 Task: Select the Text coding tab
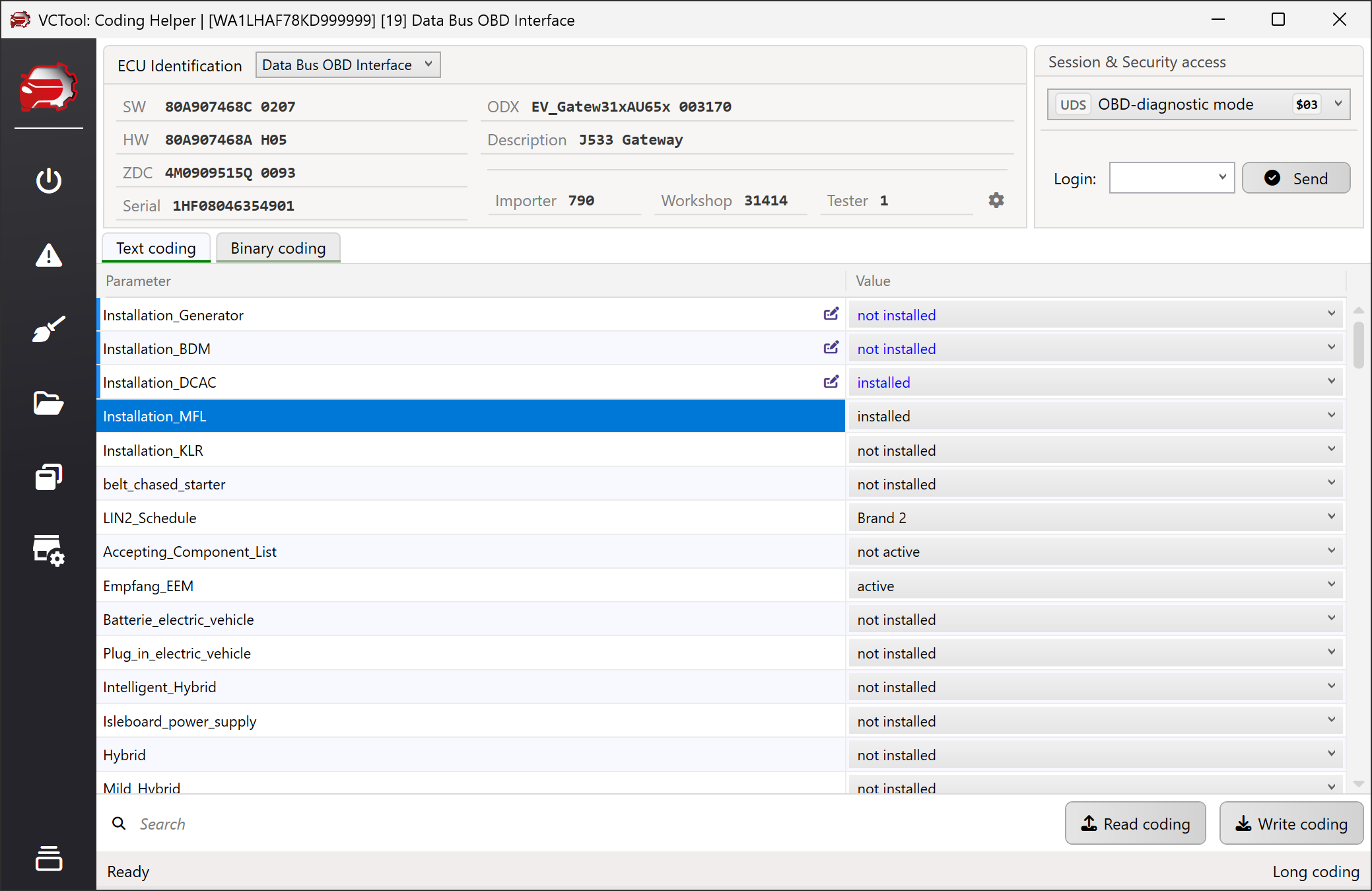coord(156,248)
